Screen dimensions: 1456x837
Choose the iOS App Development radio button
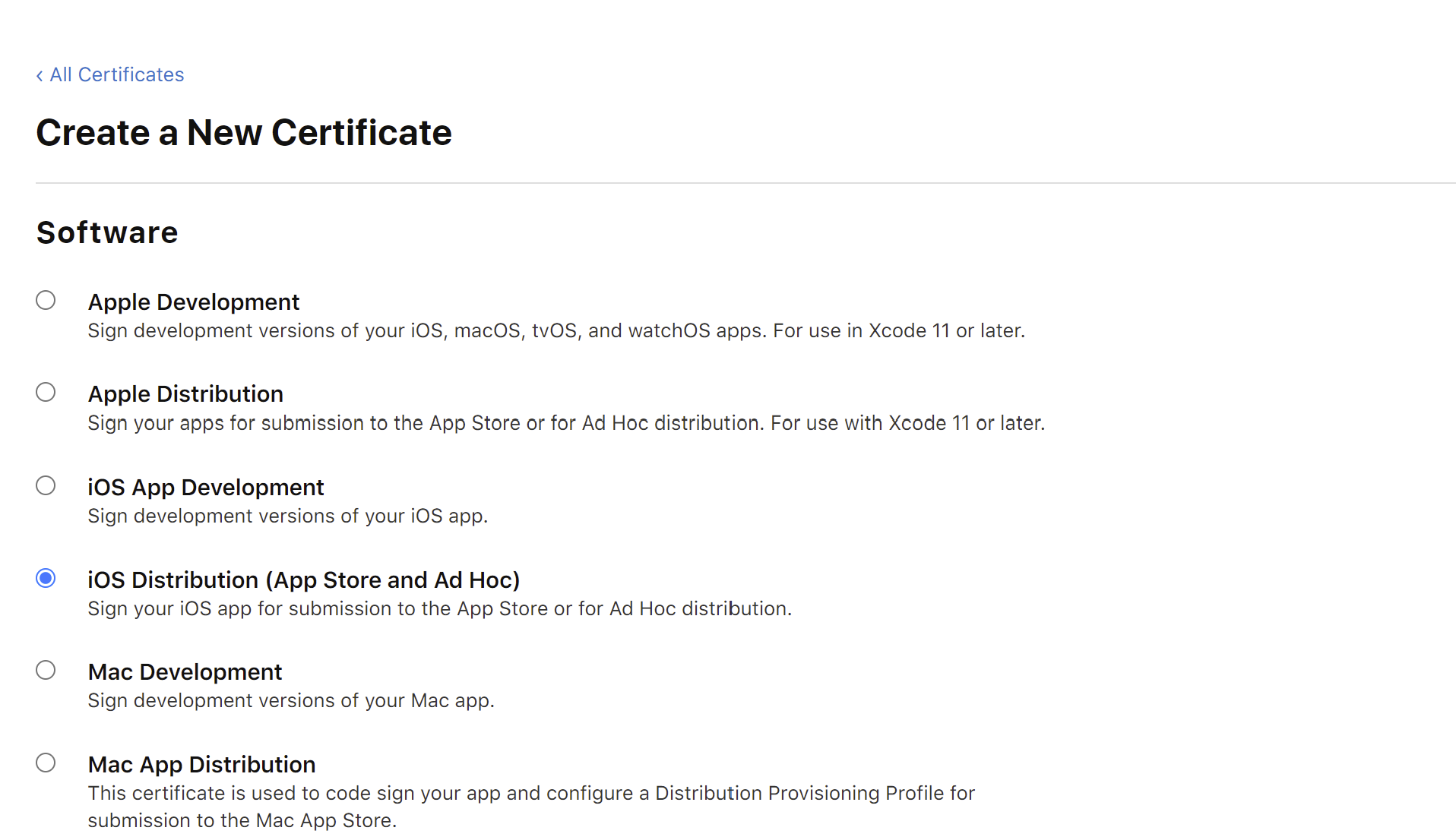pyautogui.click(x=46, y=485)
